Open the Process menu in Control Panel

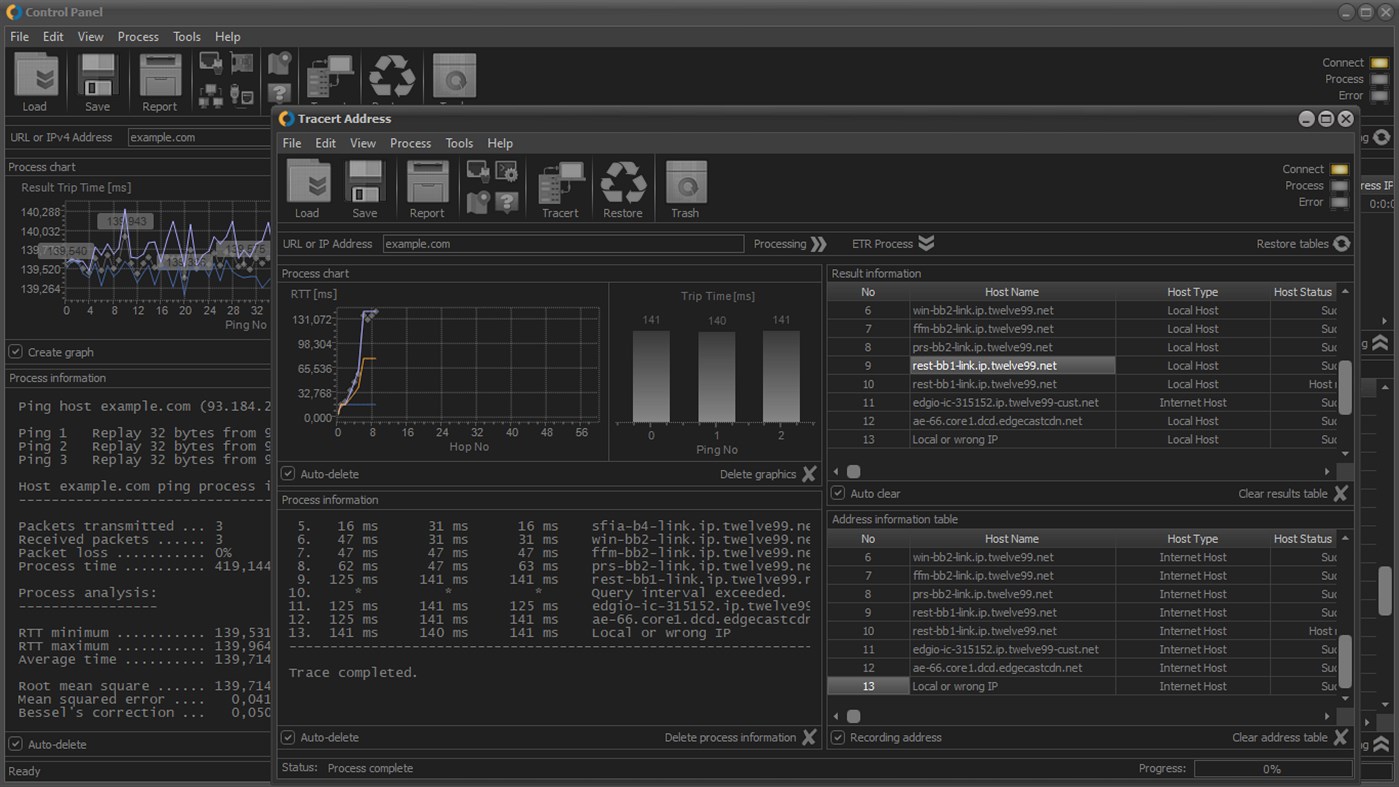point(138,37)
